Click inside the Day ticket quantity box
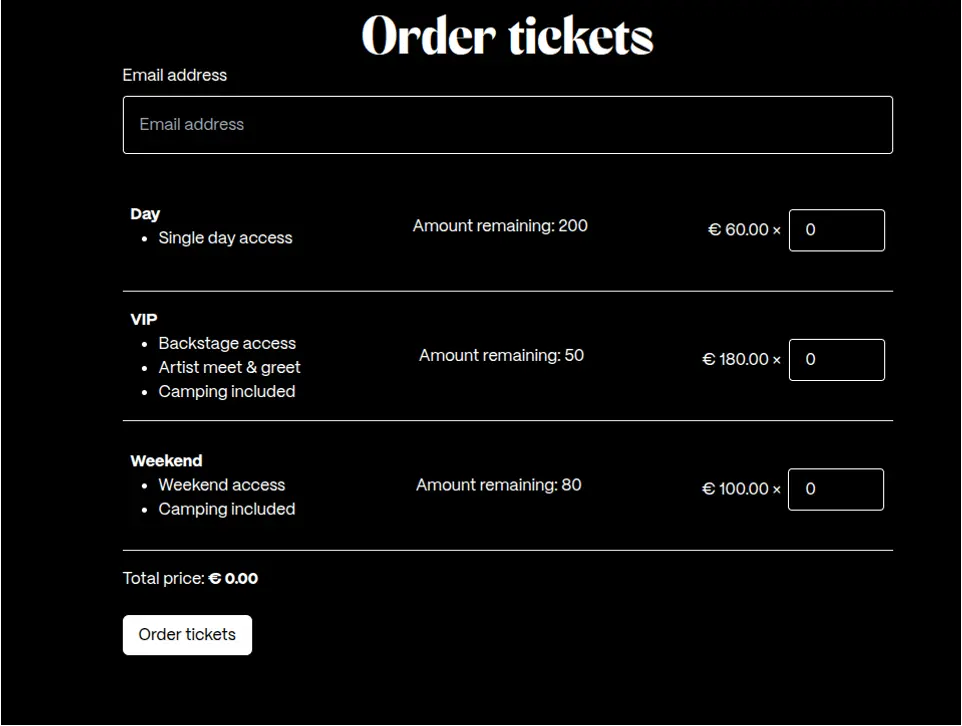Screen dimensions: 962x726 point(836,230)
